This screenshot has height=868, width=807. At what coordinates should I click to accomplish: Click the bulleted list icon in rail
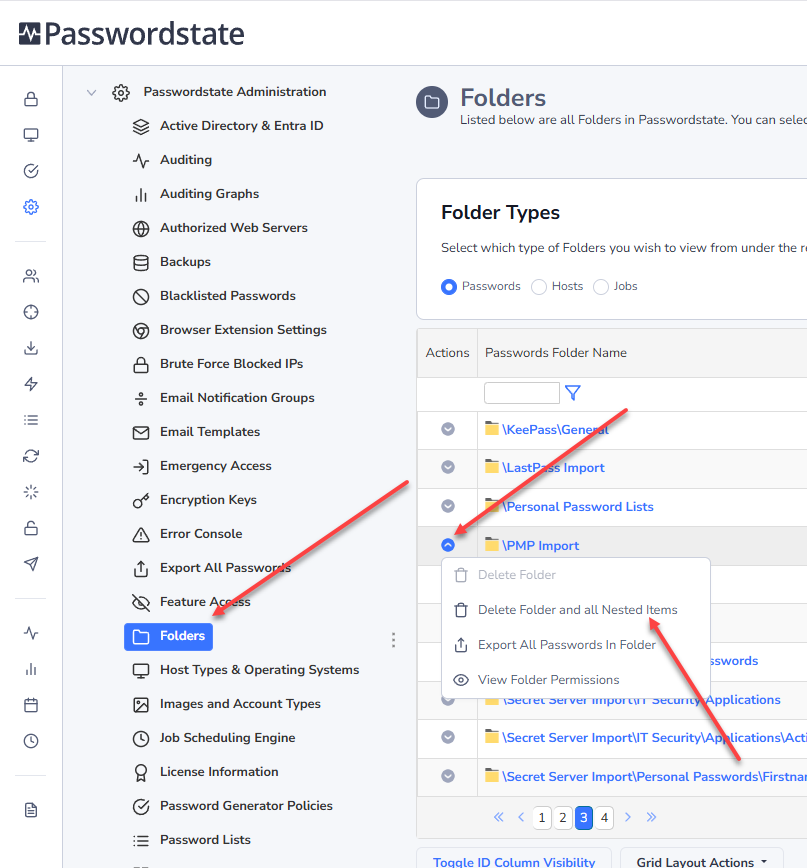coord(31,420)
